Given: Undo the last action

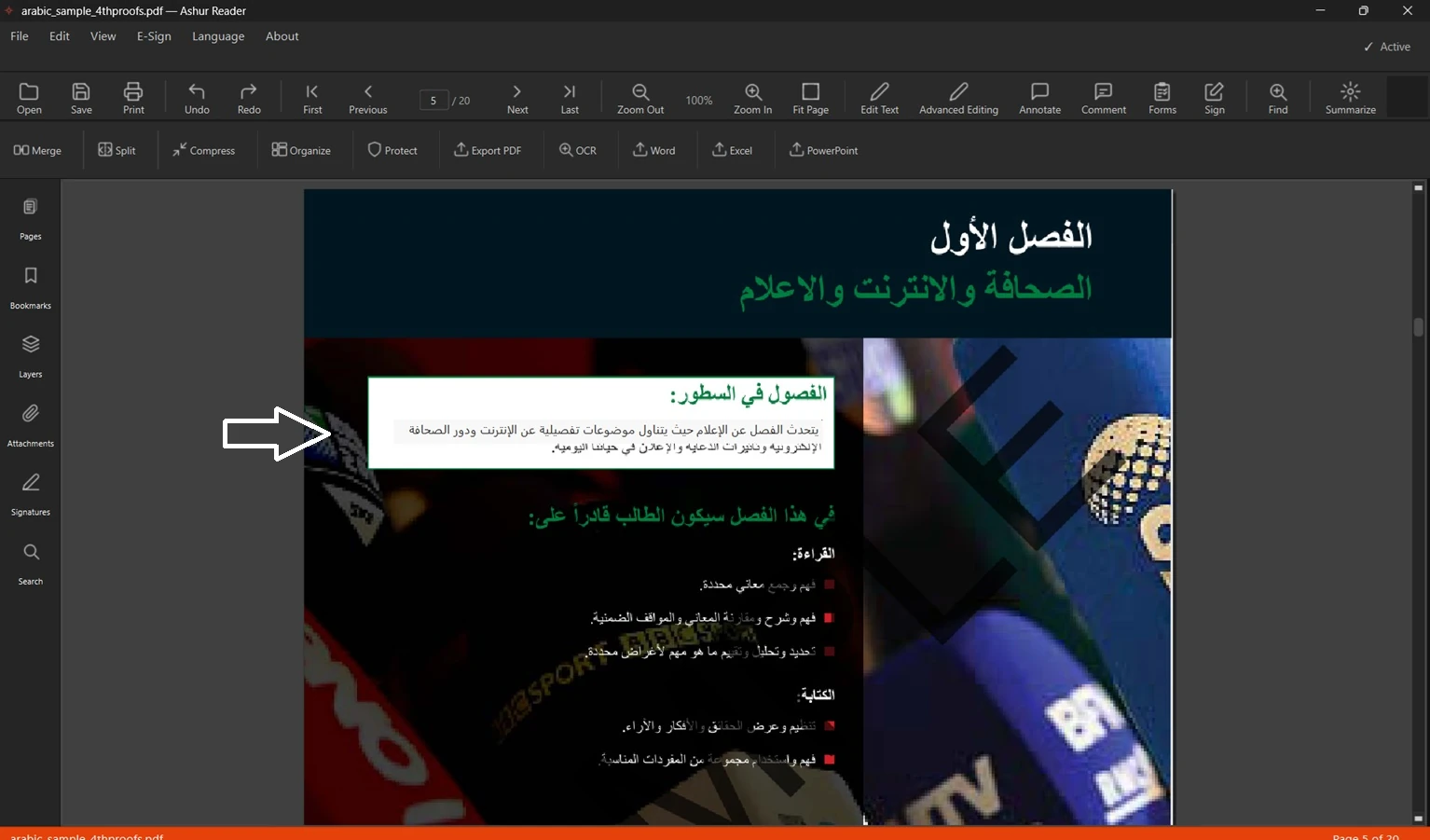Looking at the screenshot, I should [x=197, y=98].
